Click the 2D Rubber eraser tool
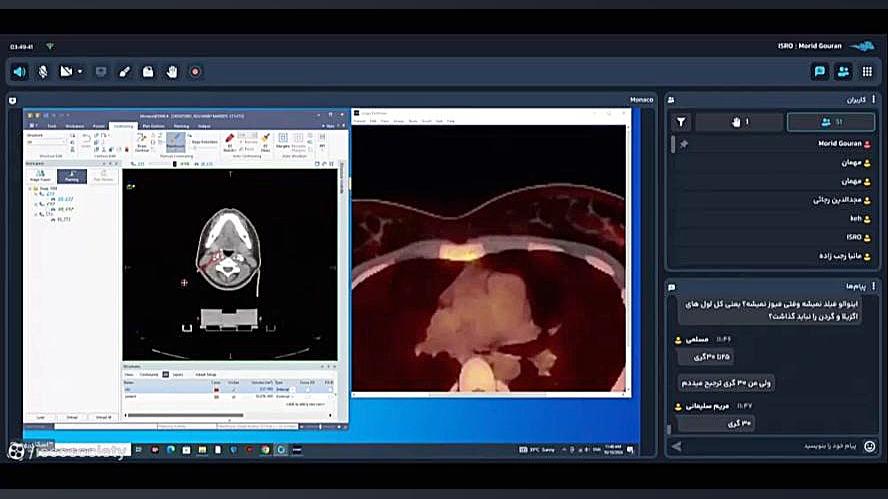Image resolution: width=888 pixels, height=499 pixels. point(229,142)
